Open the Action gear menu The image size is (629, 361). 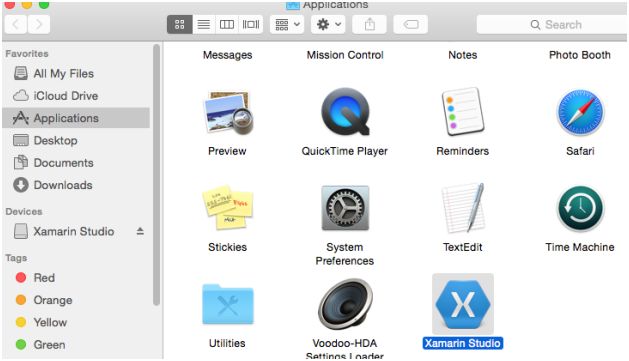[328, 24]
